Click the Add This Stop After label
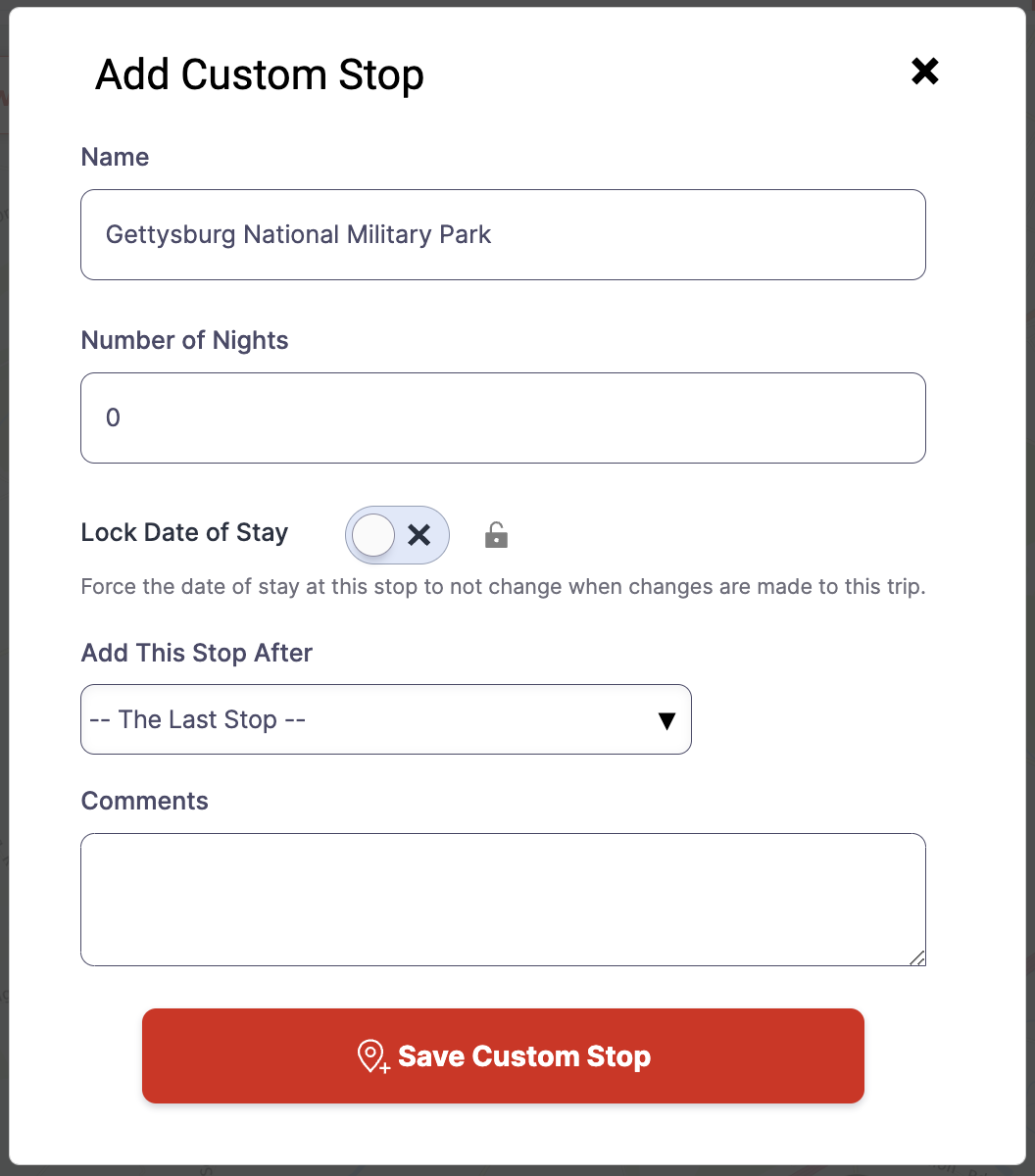 tap(197, 653)
